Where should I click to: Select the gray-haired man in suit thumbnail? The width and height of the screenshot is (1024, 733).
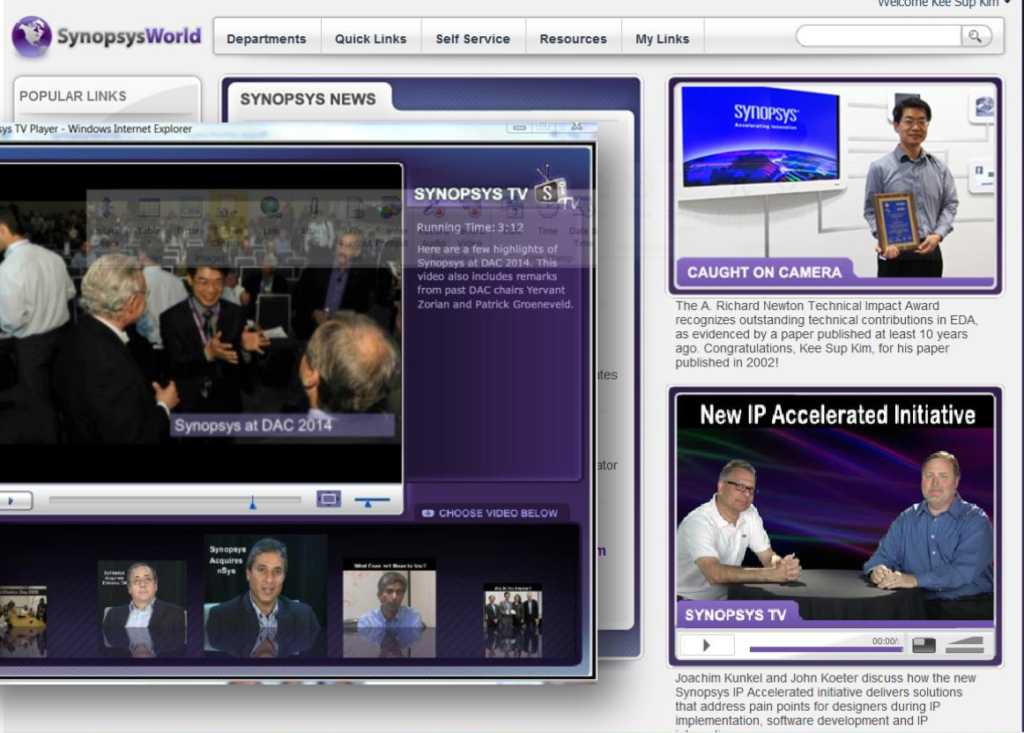142,608
